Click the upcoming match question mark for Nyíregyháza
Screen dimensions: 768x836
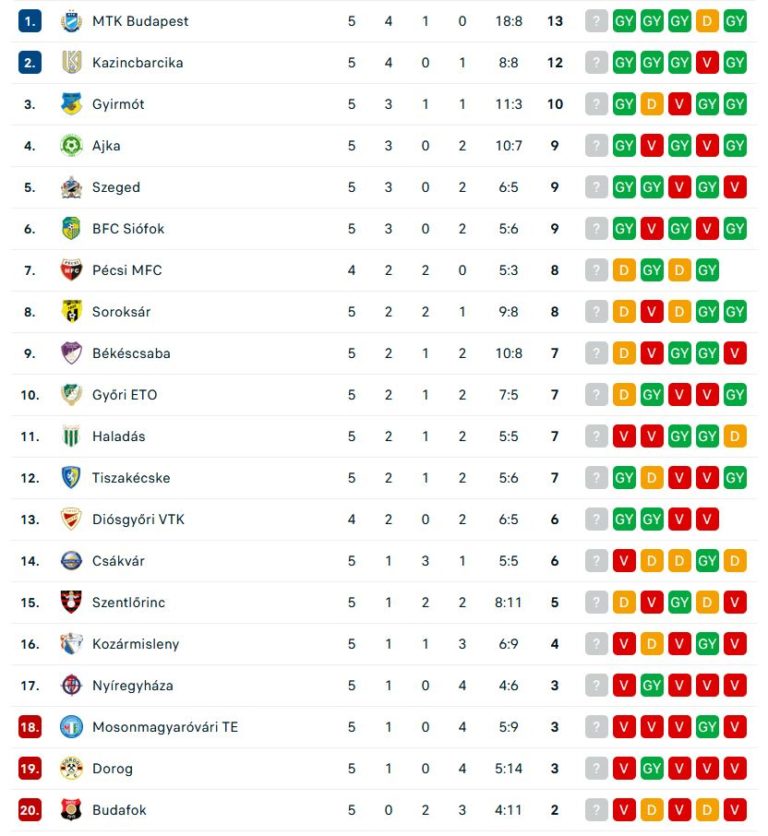[x=596, y=685]
